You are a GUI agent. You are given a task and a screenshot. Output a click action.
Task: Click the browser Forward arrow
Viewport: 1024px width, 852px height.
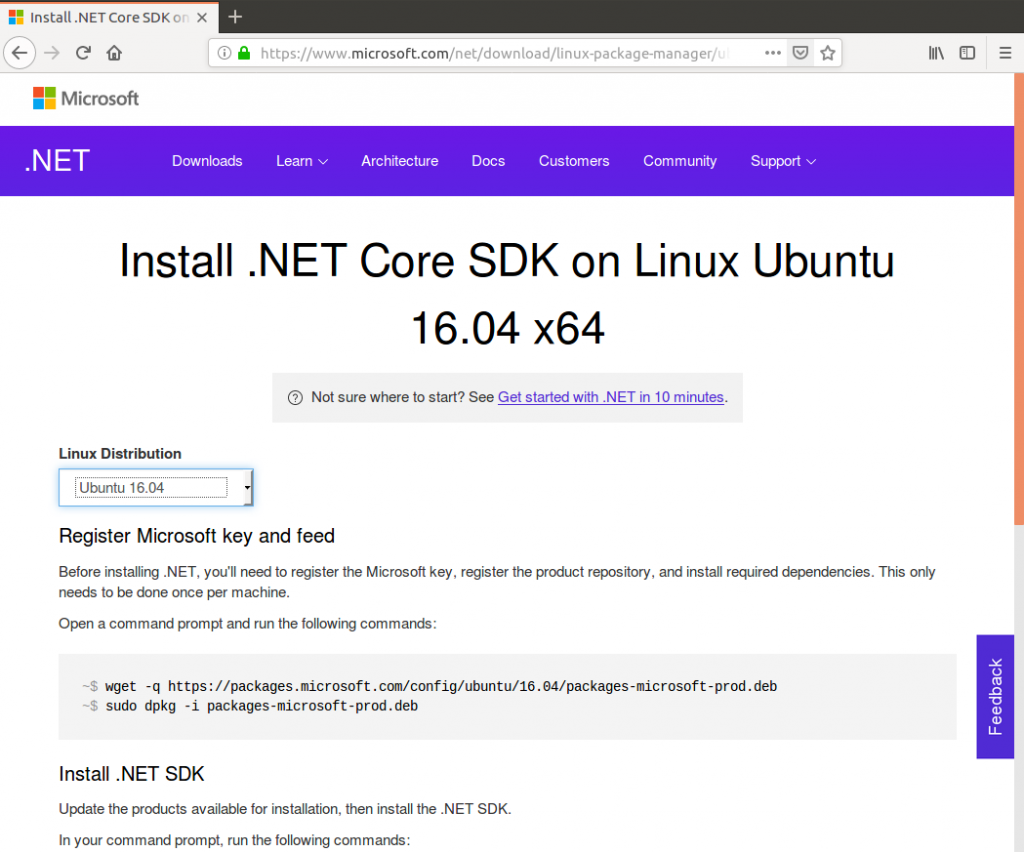[x=52, y=53]
